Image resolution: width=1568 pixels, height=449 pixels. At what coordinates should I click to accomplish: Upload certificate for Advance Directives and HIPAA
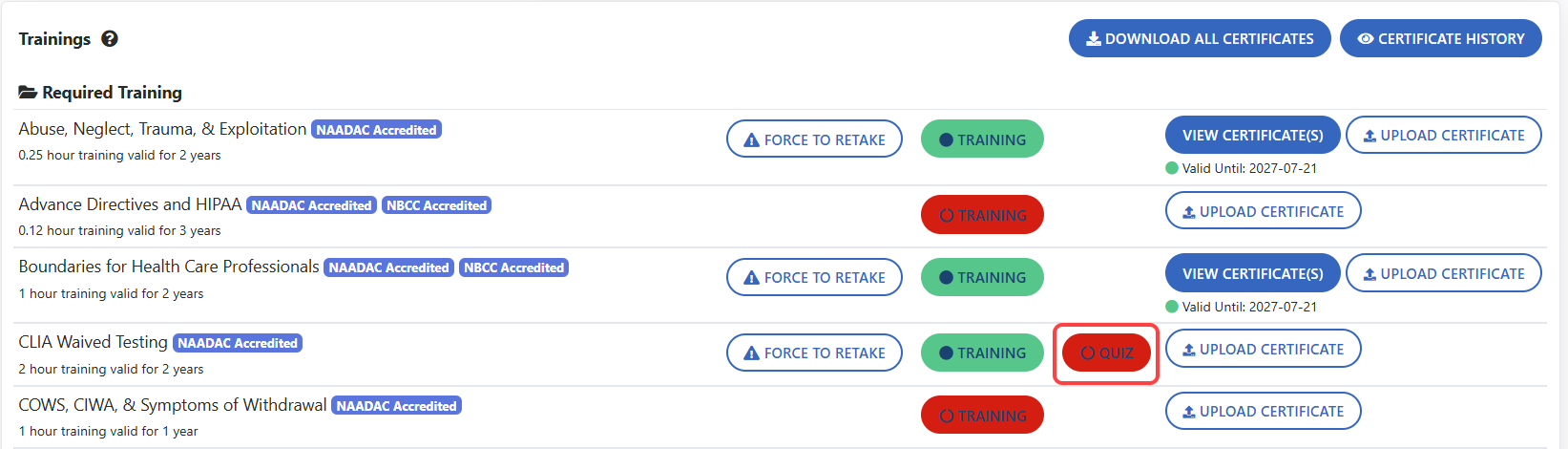1263,211
